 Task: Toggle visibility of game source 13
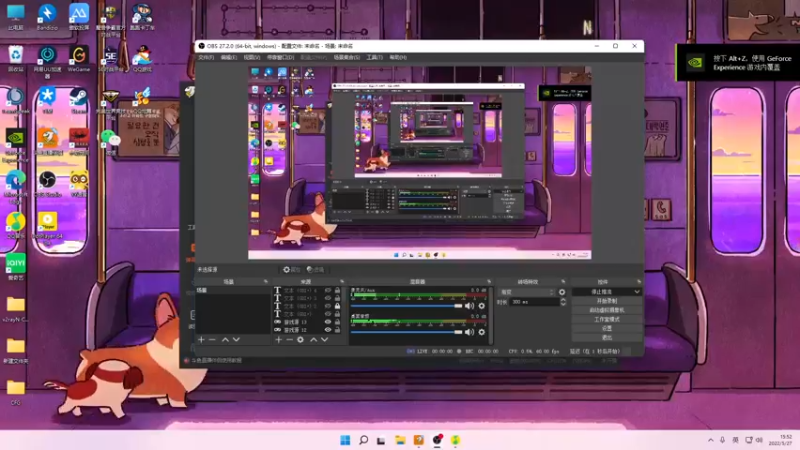point(328,322)
